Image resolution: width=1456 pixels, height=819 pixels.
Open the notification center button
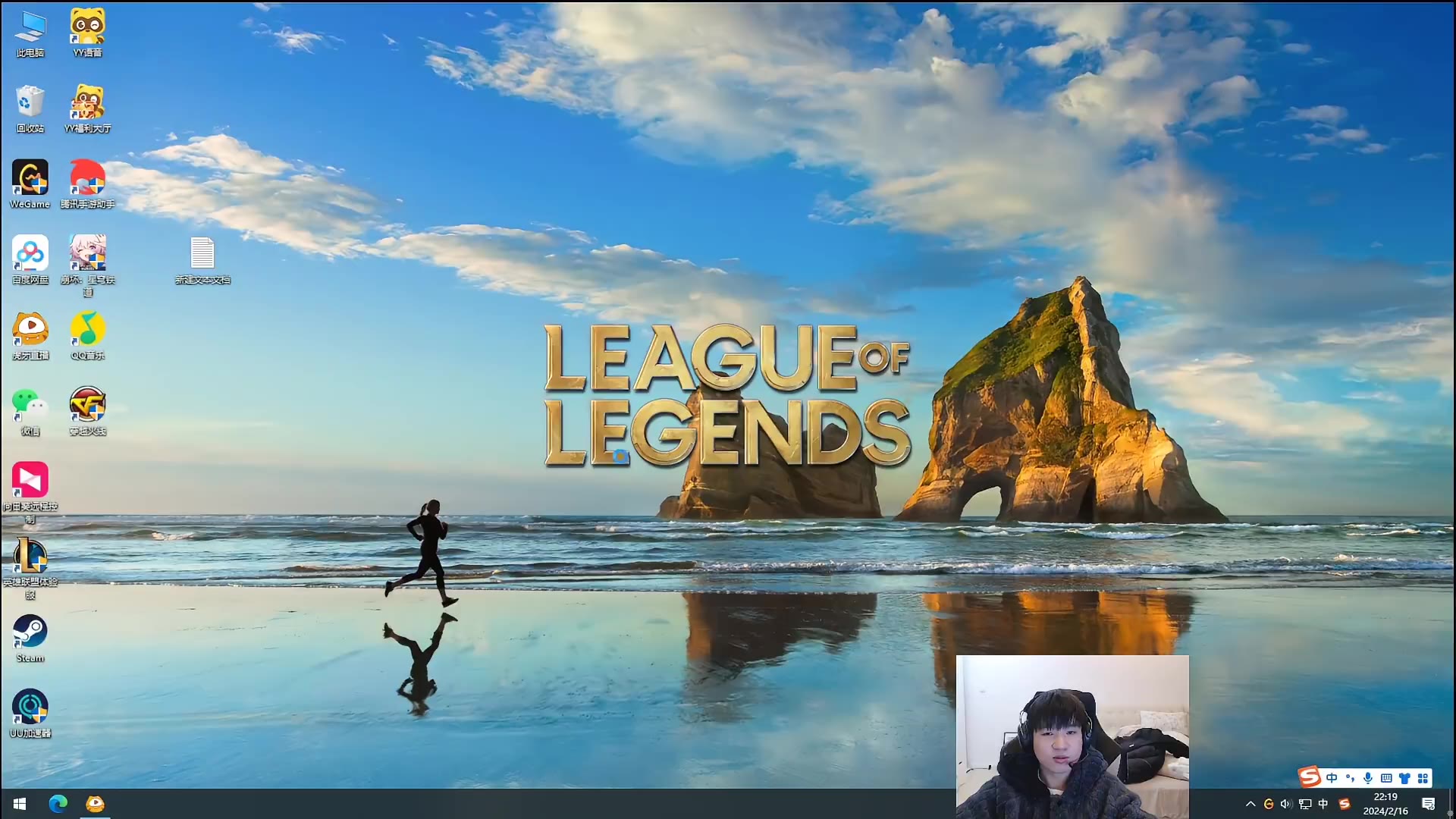point(1428,804)
